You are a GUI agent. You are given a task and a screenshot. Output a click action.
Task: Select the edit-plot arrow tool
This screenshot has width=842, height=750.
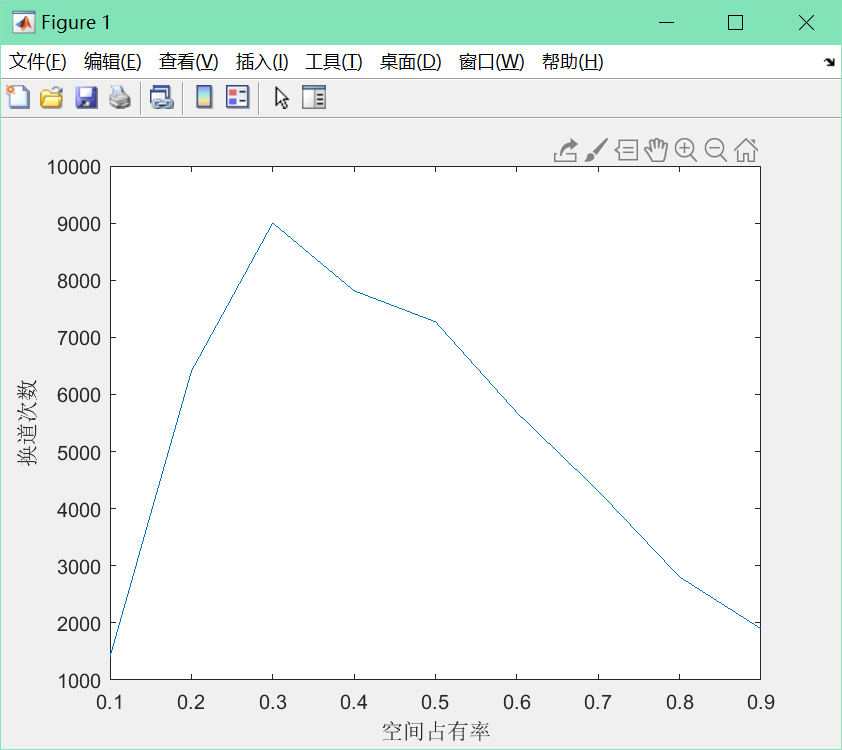pos(281,97)
